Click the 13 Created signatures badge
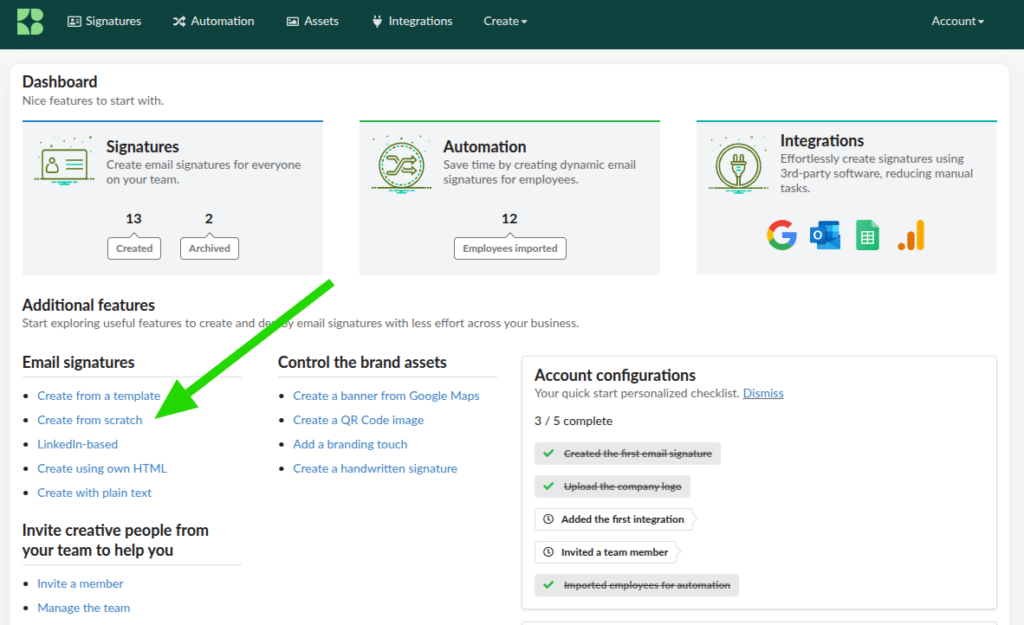The height and width of the screenshot is (625, 1024). pos(134,248)
